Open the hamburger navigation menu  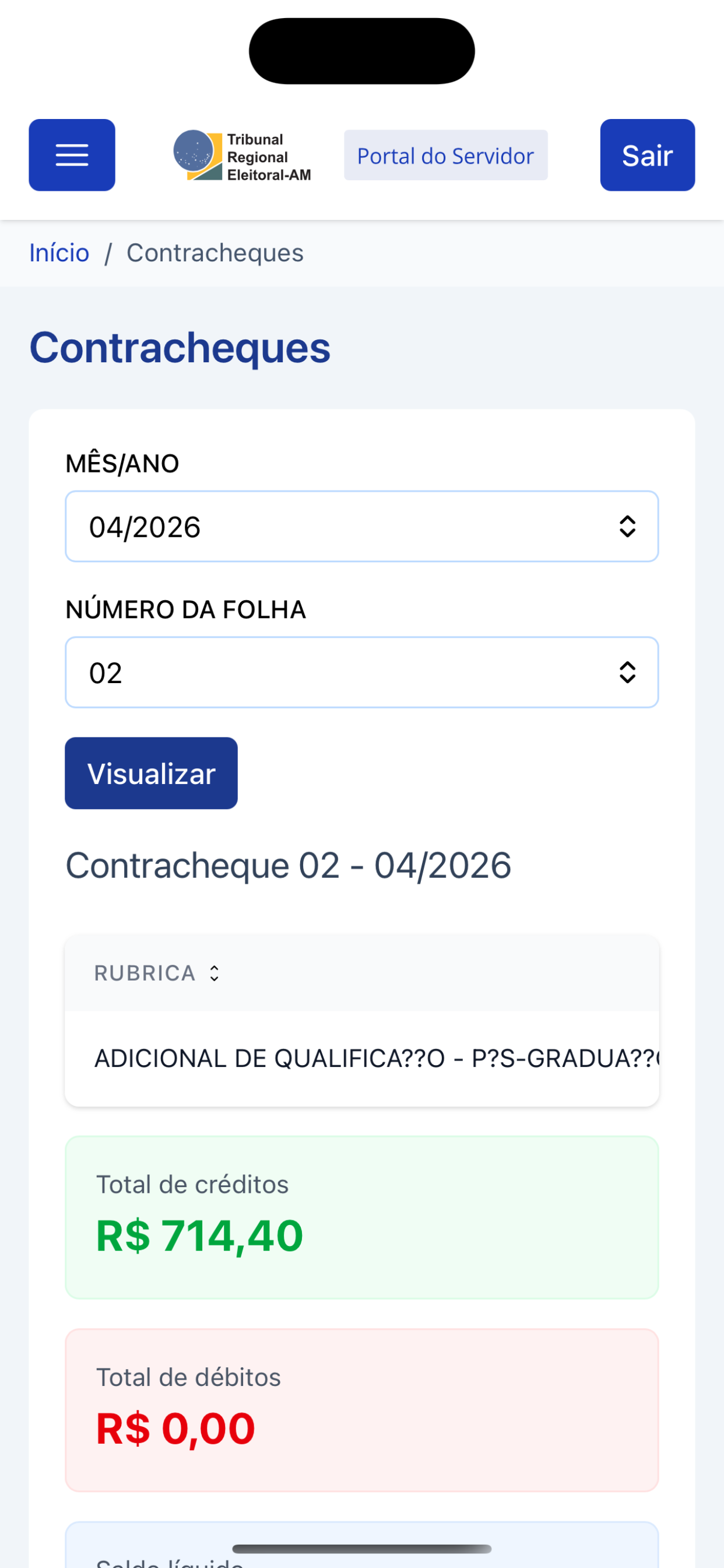pyautogui.click(x=72, y=155)
